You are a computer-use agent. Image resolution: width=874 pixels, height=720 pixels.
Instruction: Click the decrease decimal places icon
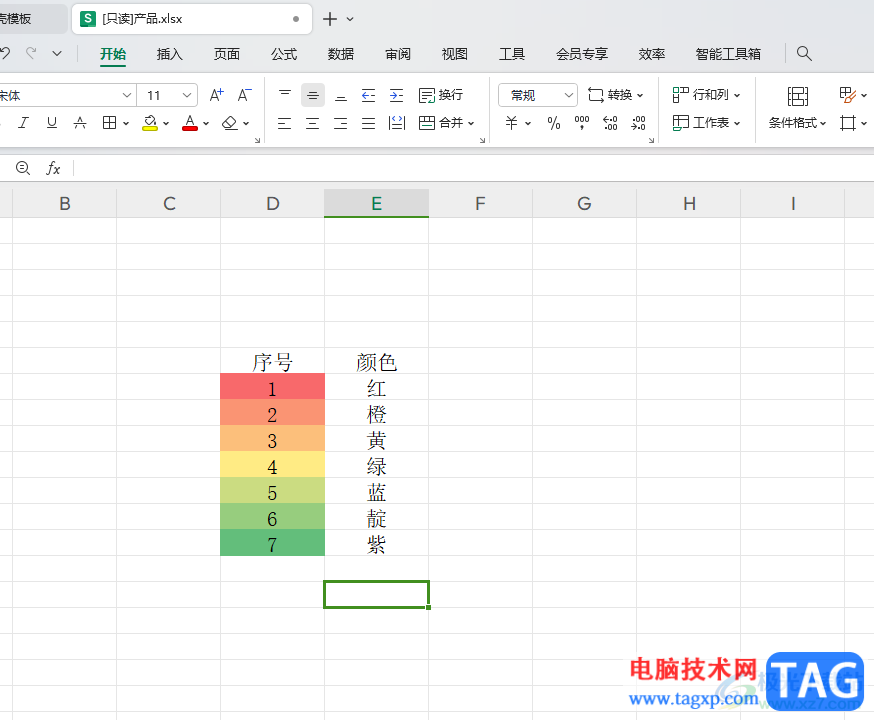tap(638, 123)
